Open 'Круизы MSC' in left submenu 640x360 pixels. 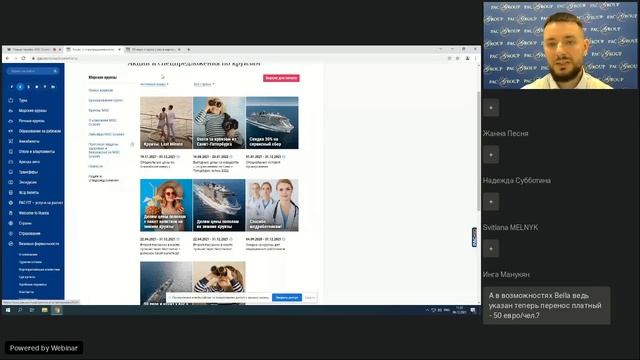[x=99, y=110]
